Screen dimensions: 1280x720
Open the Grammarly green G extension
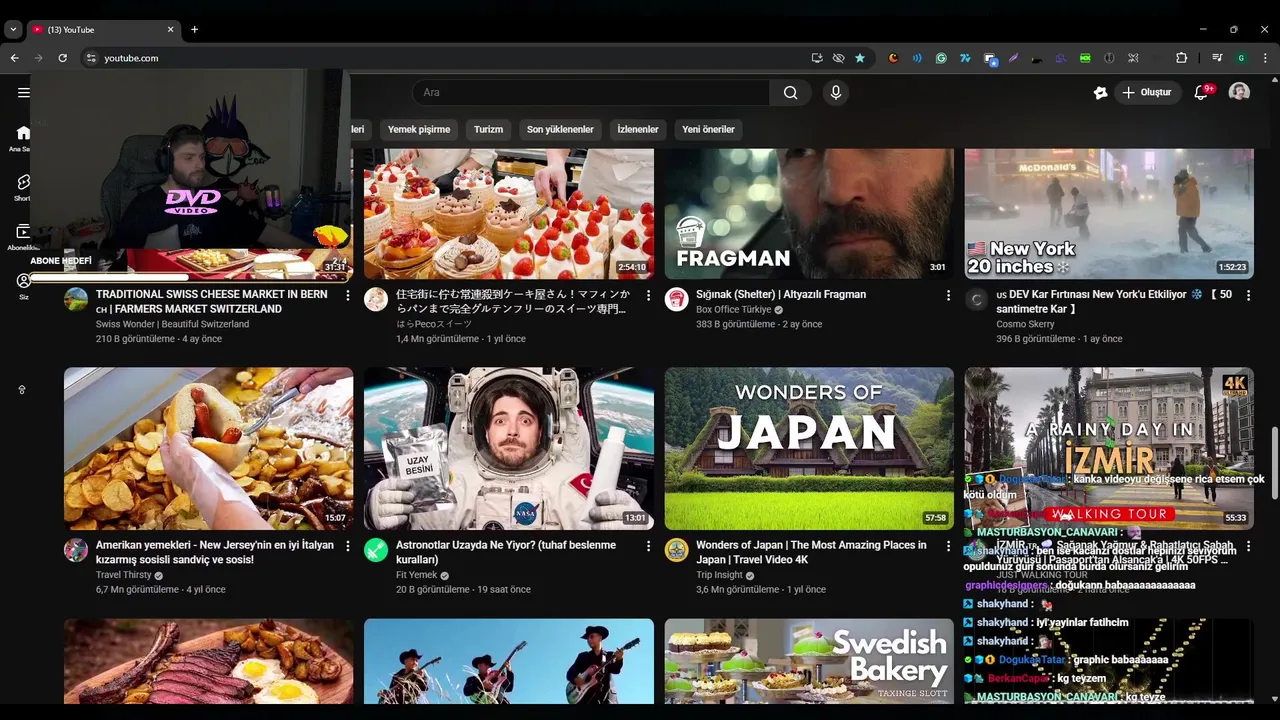click(x=941, y=58)
